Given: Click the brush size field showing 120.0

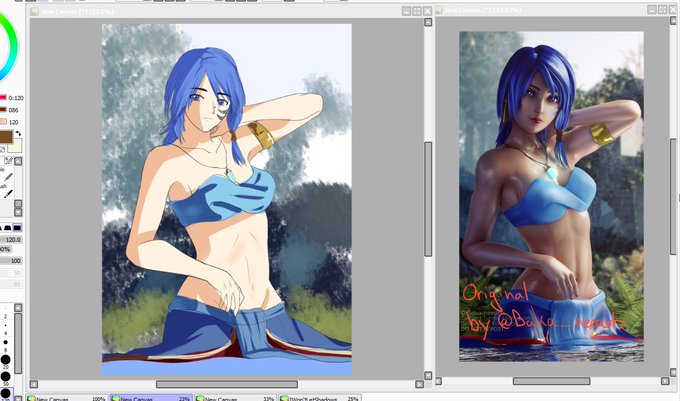Looking at the screenshot, I should [x=11, y=240].
